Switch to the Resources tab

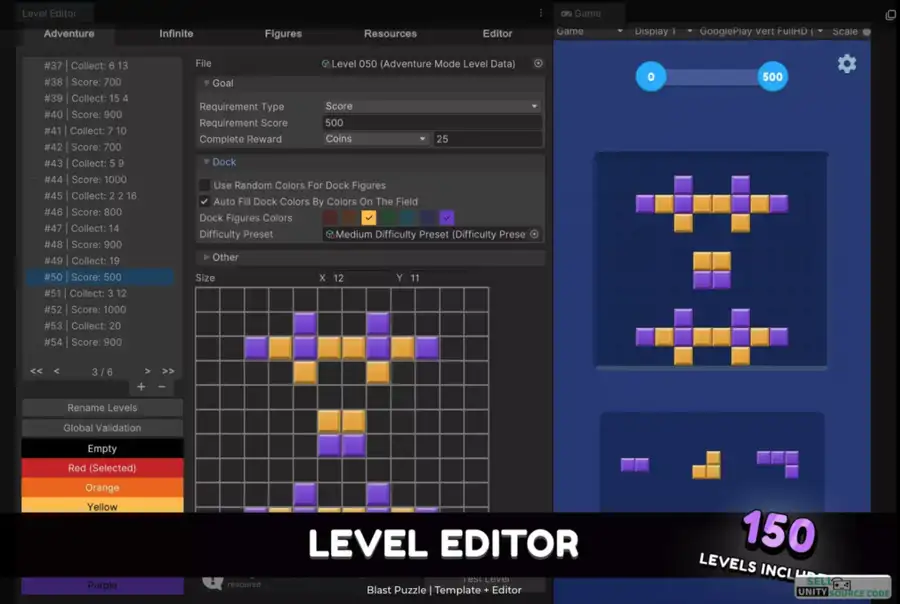click(x=390, y=34)
